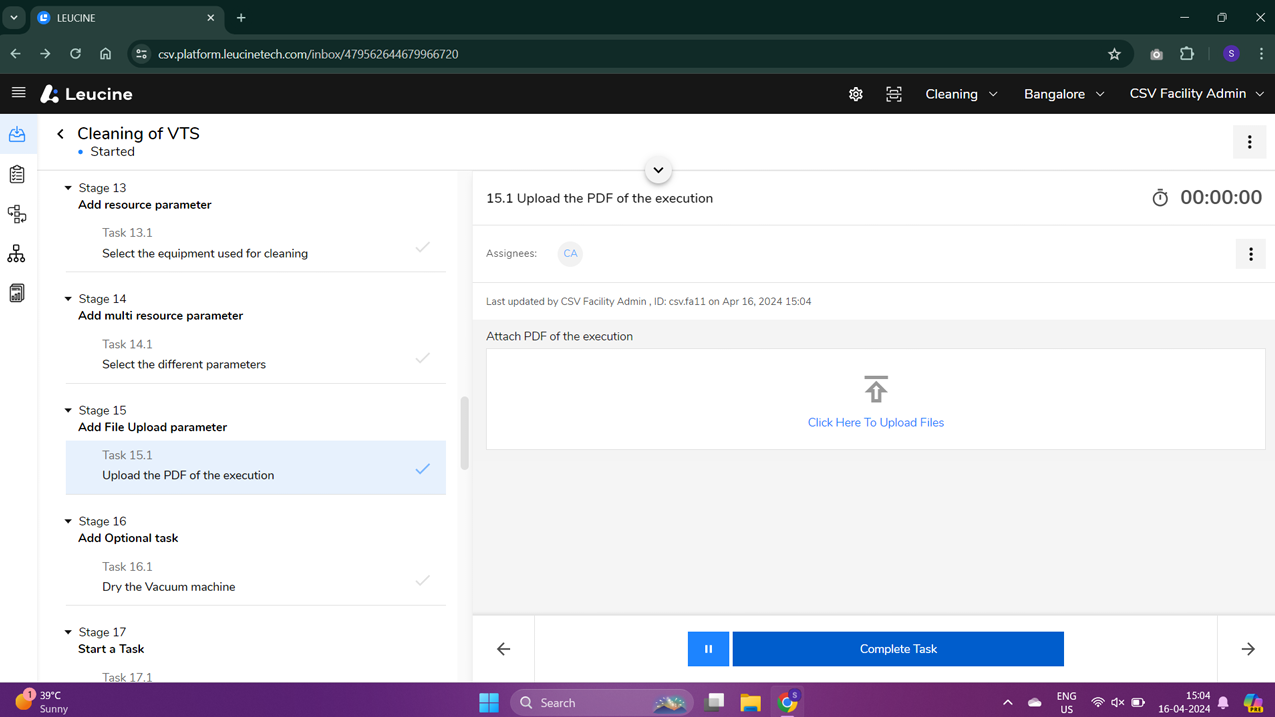This screenshot has height=717, width=1275.
Task: Open task options three-dot menu near Assignees
Action: point(1250,254)
